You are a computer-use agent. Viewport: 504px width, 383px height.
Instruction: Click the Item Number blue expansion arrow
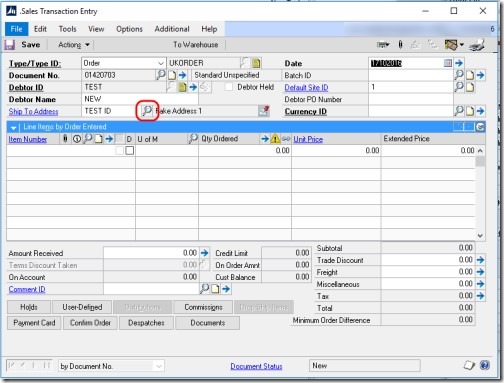point(109,139)
